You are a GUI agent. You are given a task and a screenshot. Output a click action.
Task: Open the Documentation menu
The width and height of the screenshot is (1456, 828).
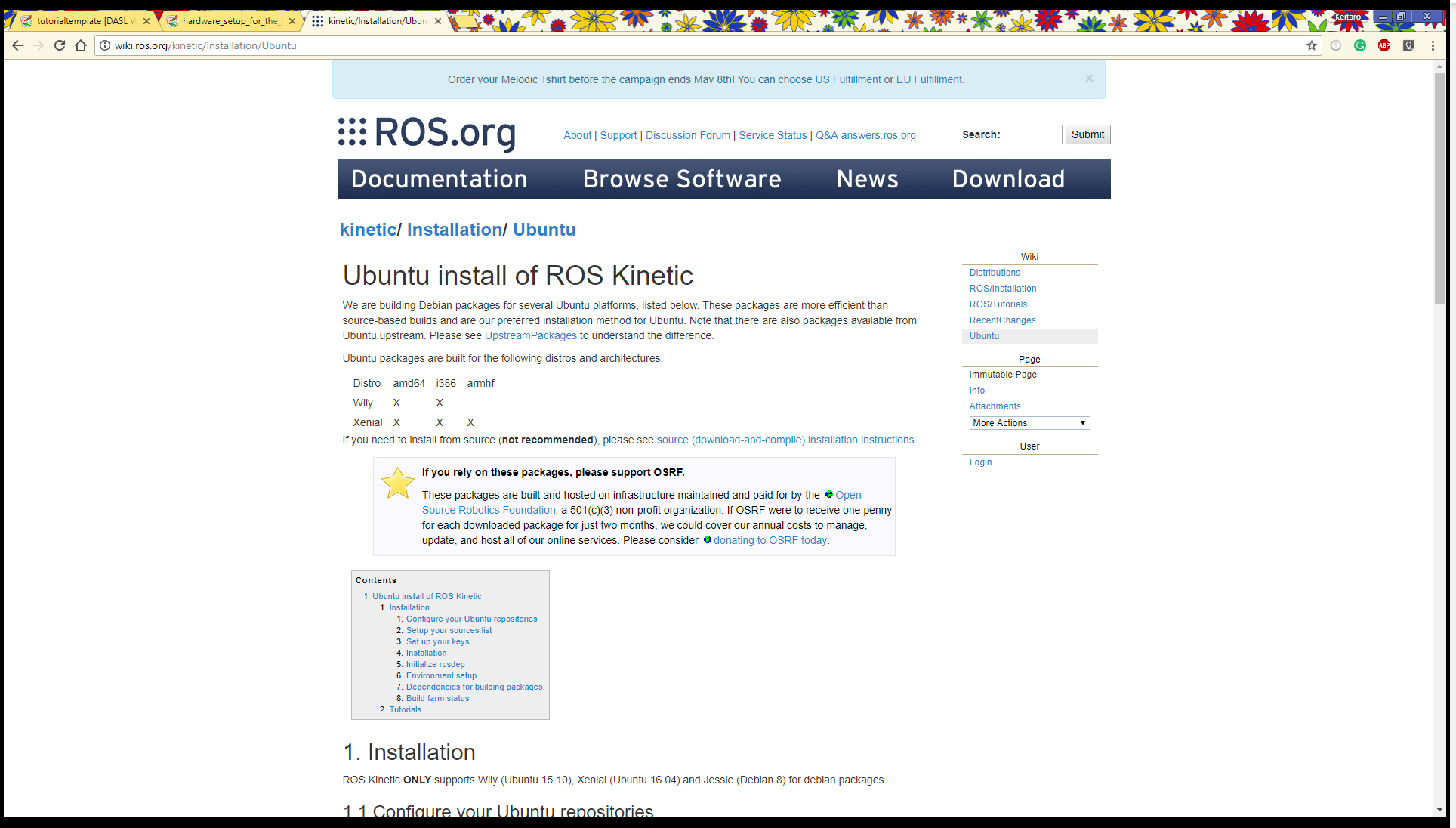(439, 179)
